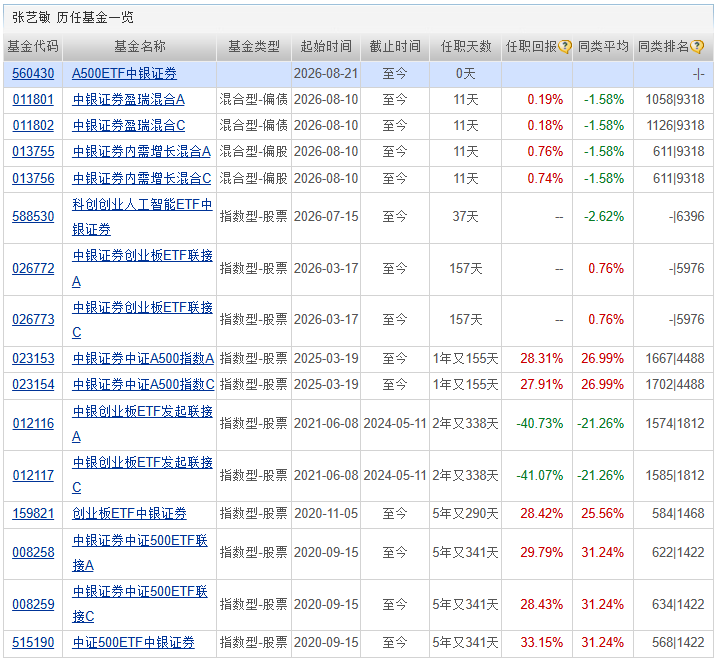Open the 中银证券内需增长混合C fund link
The height and width of the screenshot is (662, 717).
tap(142, 178)
